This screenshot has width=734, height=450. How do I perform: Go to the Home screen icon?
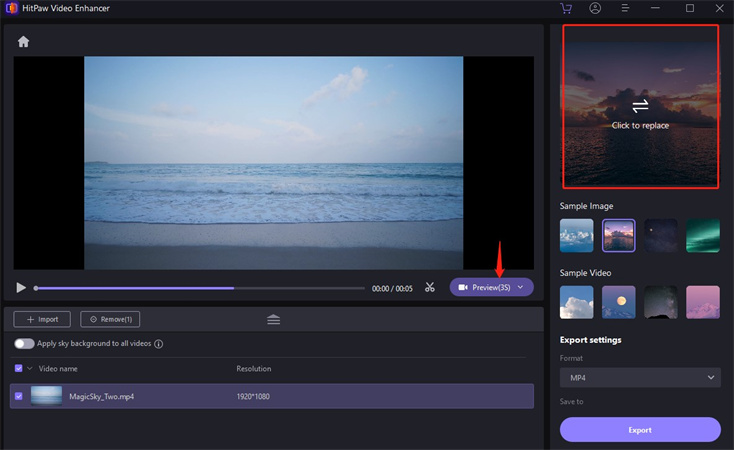click(x=23, y=42)
